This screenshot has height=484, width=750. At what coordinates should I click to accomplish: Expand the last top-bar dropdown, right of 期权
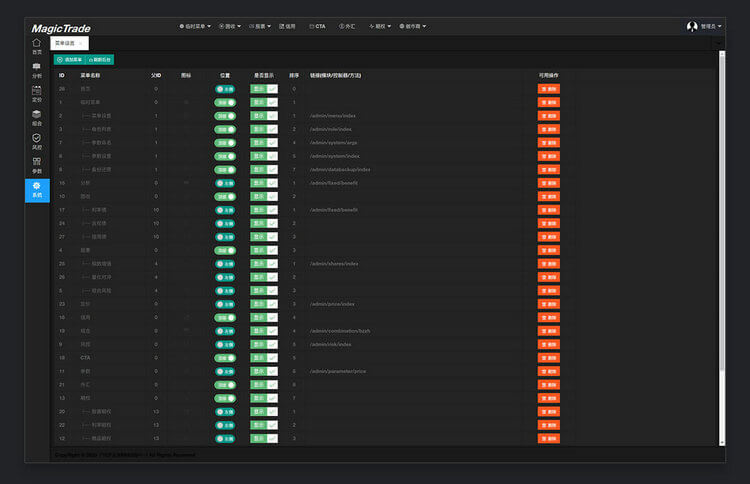pyautogui.click(x=413, y=26)
